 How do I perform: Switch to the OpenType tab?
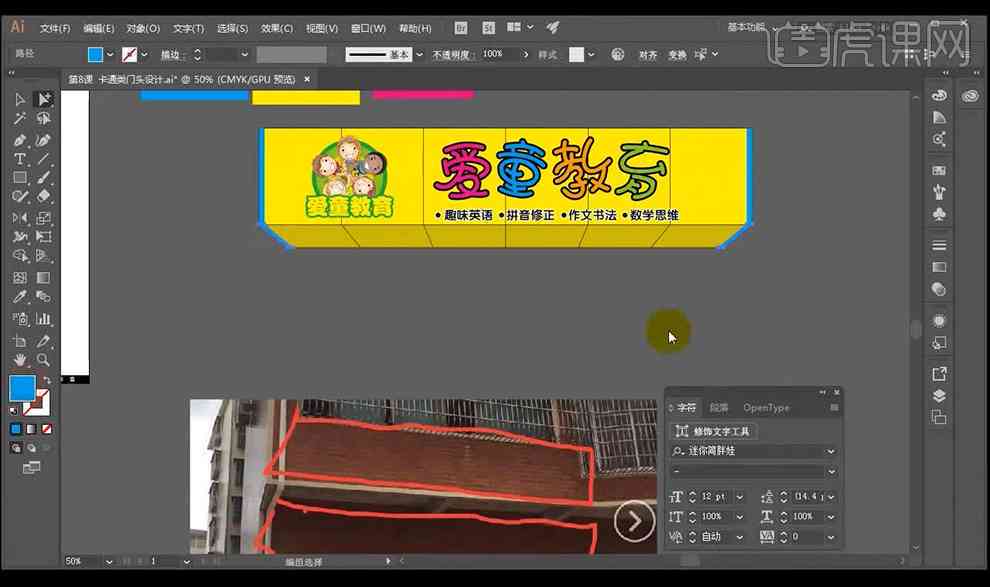coord(766,408)
